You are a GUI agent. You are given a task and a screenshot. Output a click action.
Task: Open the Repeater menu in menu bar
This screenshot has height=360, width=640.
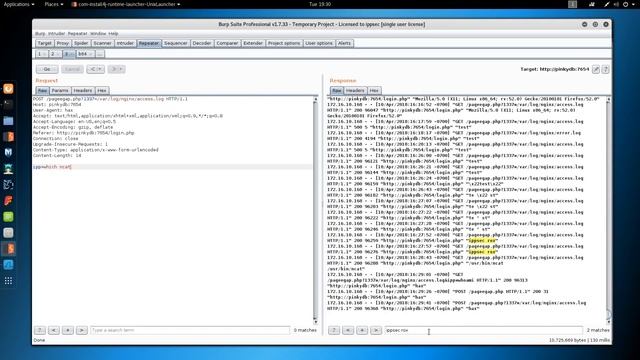coord(78,33)
